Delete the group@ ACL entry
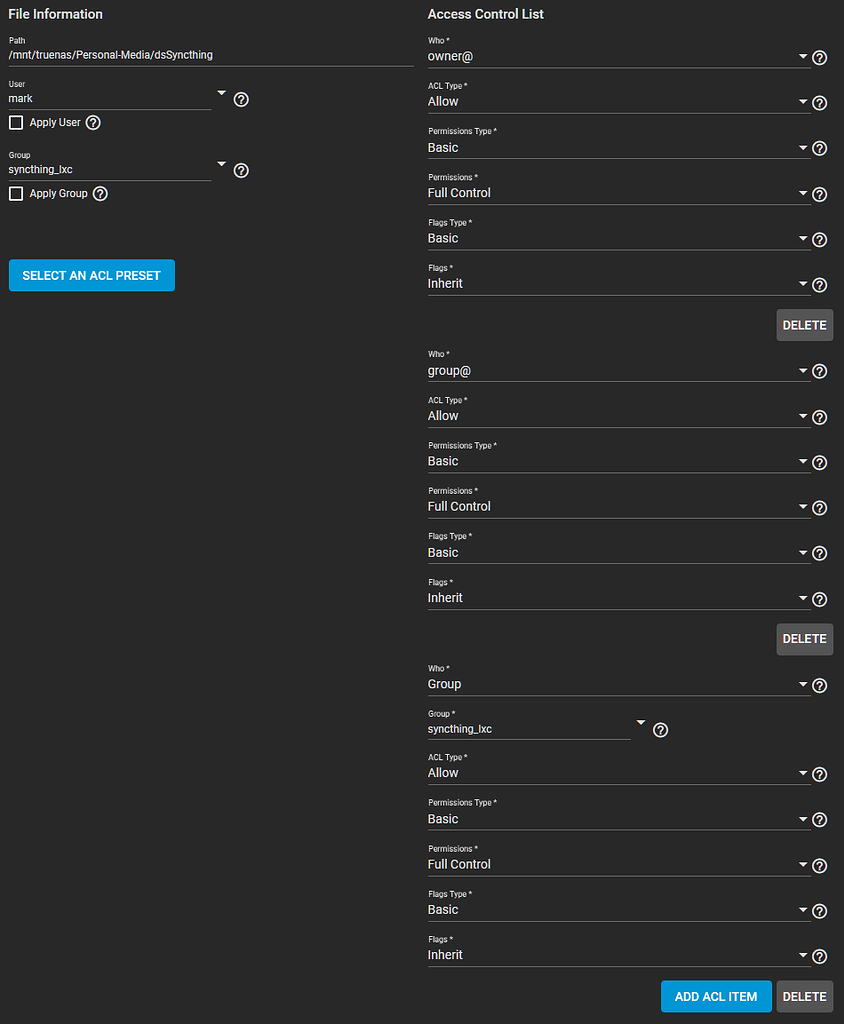Viewport: 844px width, 1024px height. point(804,638)
